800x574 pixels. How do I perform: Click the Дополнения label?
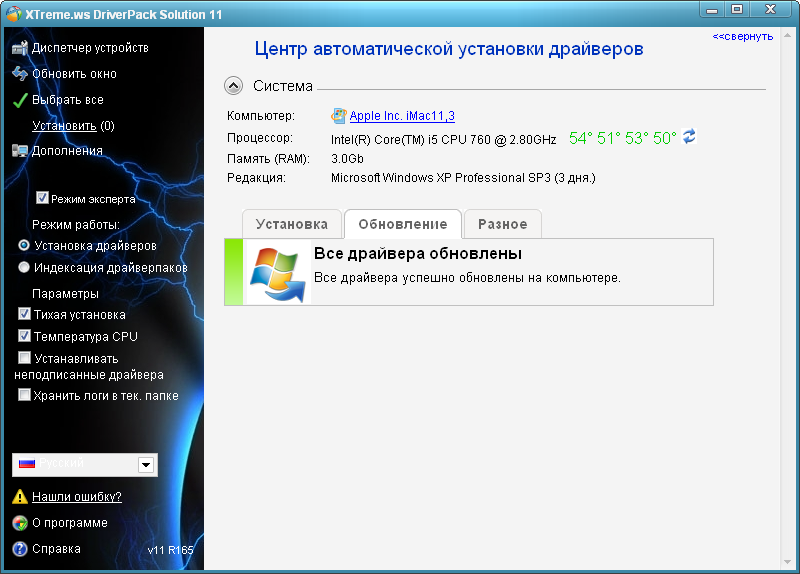point(67,151)
